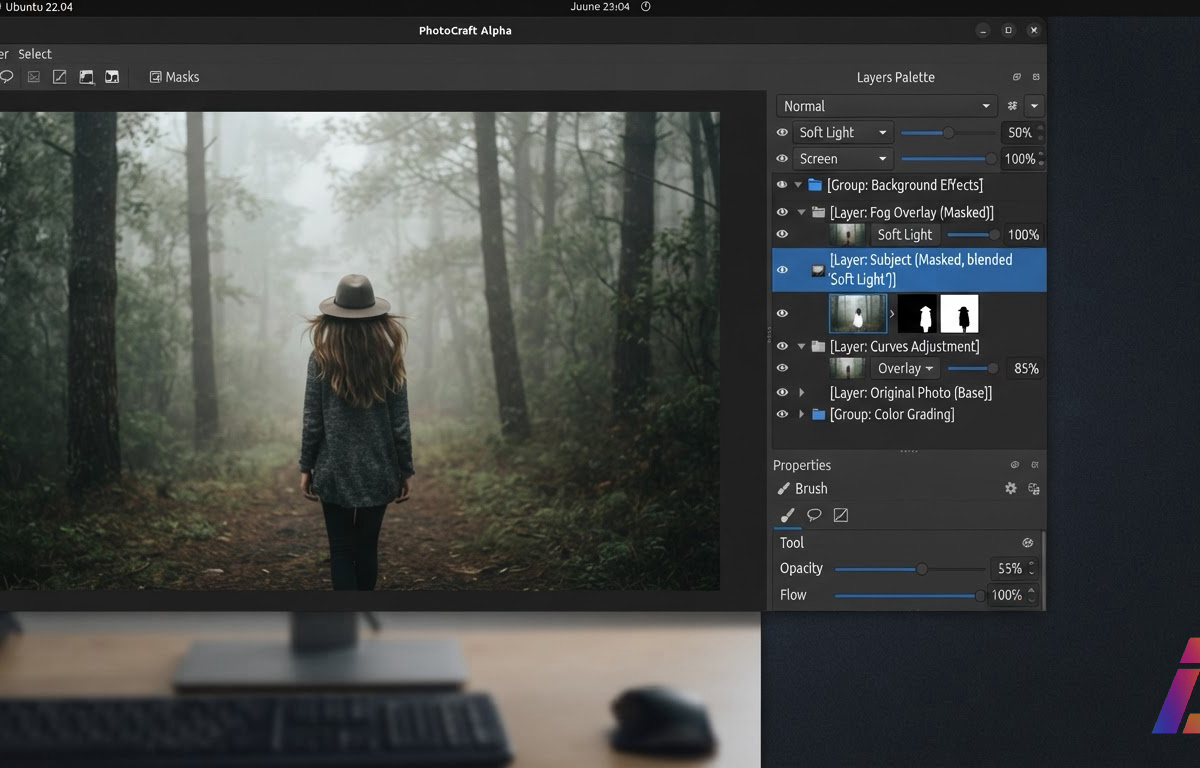Hide the Subject layer
Image resolution: width=1200 pixels, height=768 pixels.
[x=783, y=270]
